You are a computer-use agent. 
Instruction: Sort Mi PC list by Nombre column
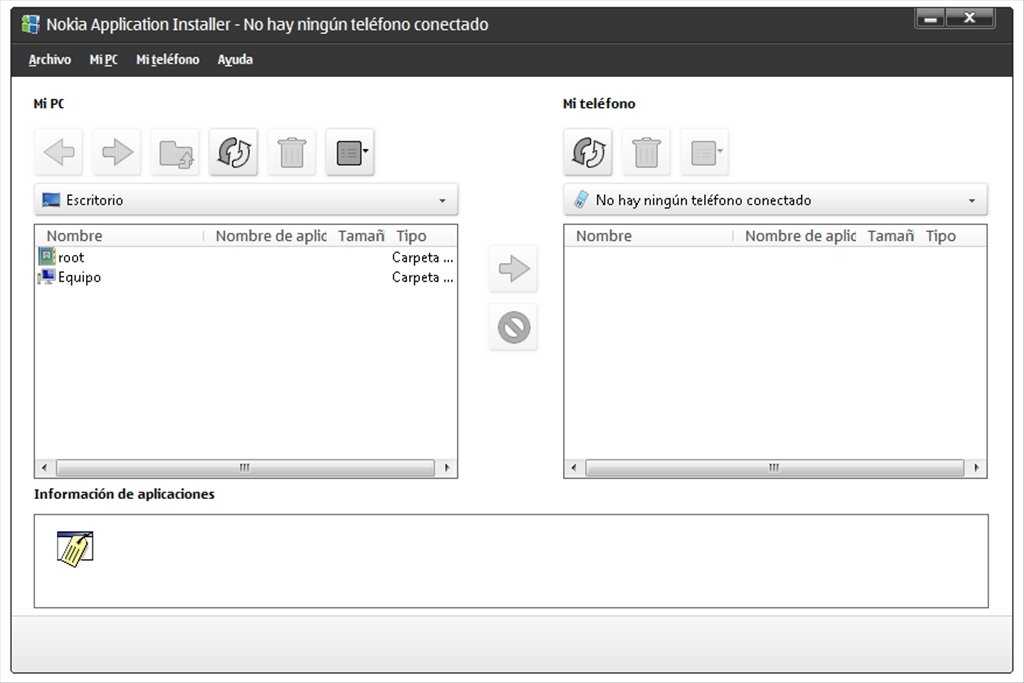click(x=120, y=236)
